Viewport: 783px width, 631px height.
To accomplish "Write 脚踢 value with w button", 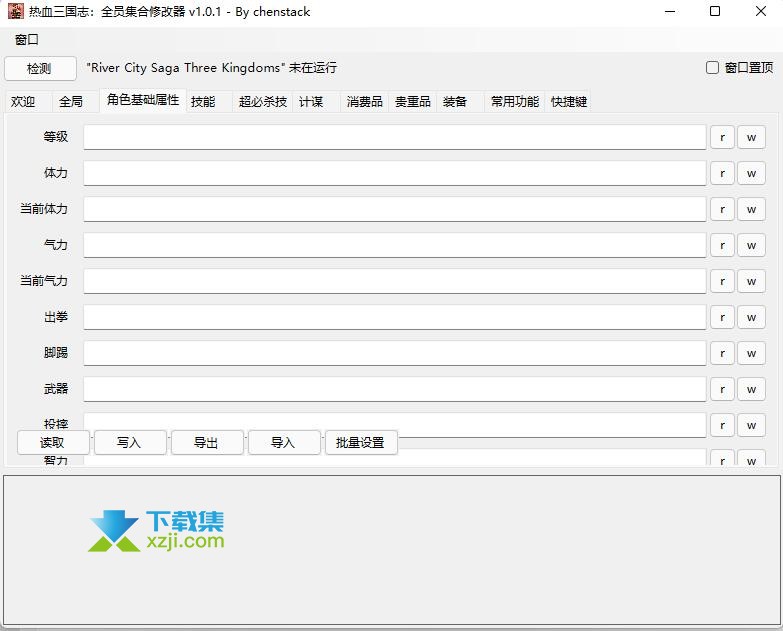I will pyautogui.click(x=751, y=353).
